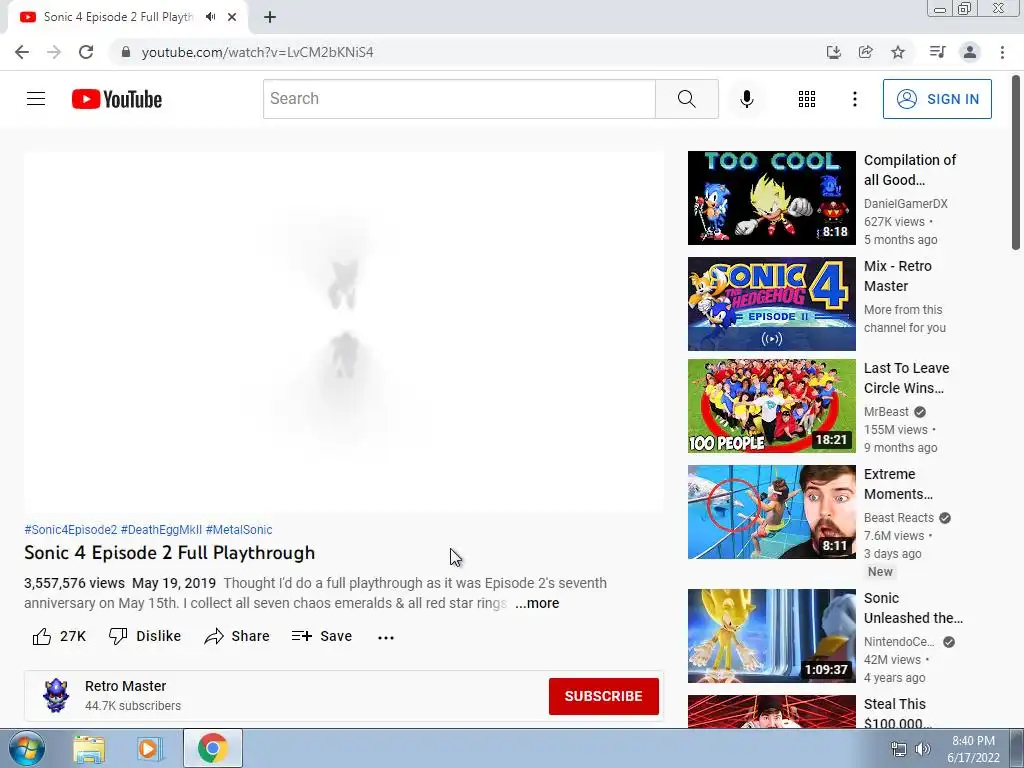Mute tab using speaker icon on tab
The height and width of the screenshot is (768, 1024).
210,17
